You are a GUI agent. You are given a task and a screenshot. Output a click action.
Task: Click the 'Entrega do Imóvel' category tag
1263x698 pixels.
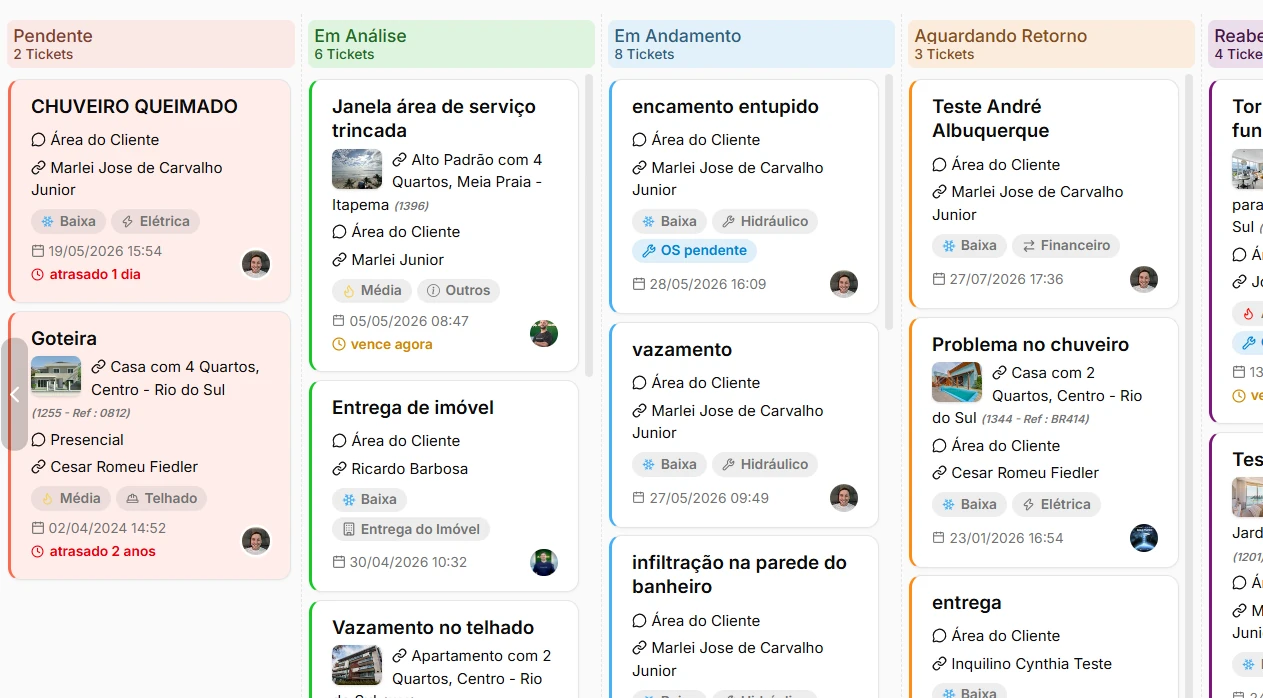[411, 529]
